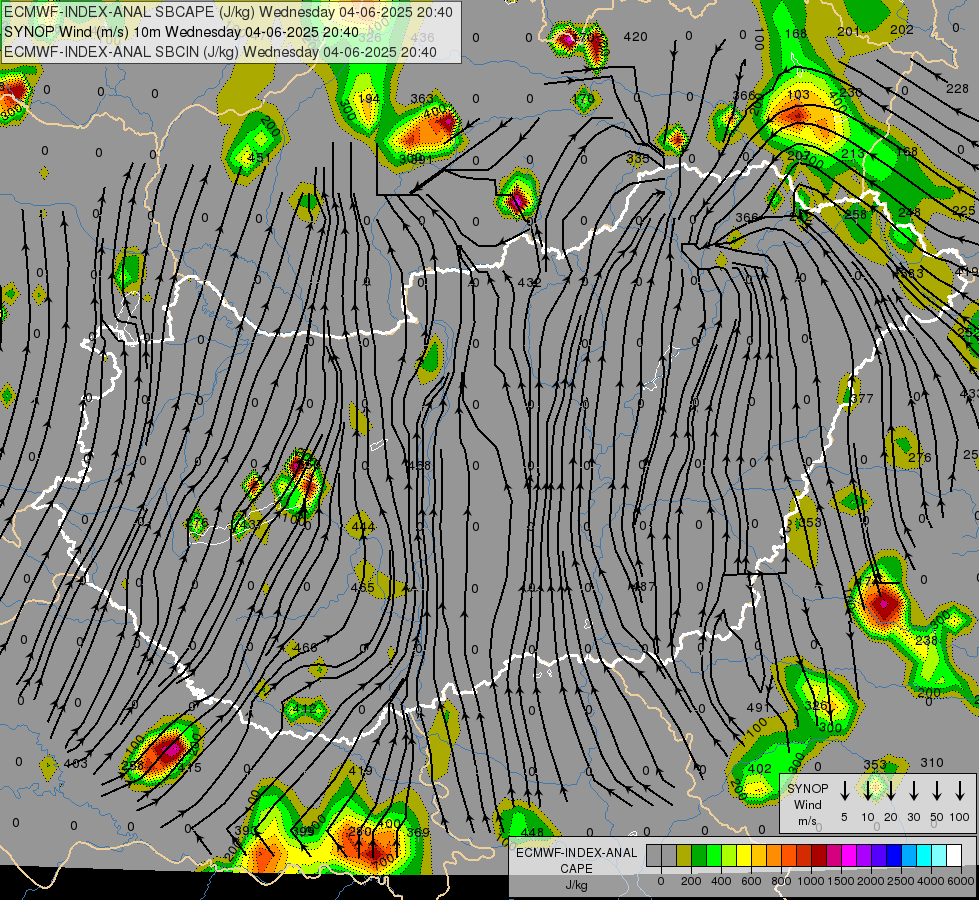979x900 pixels.
Task: Click the 451 value on the map
Action: [x=259, y=157]
